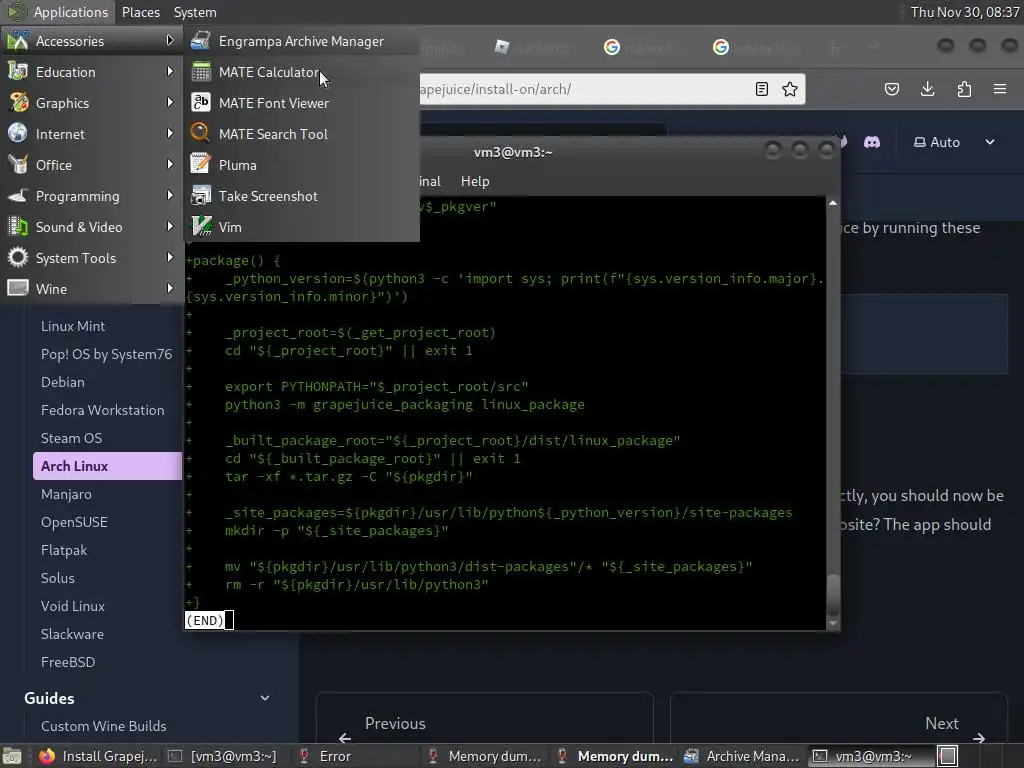The width and height of the screenshot is (1024, 768).
Task: Click the Vim icon
Action: 200,227
